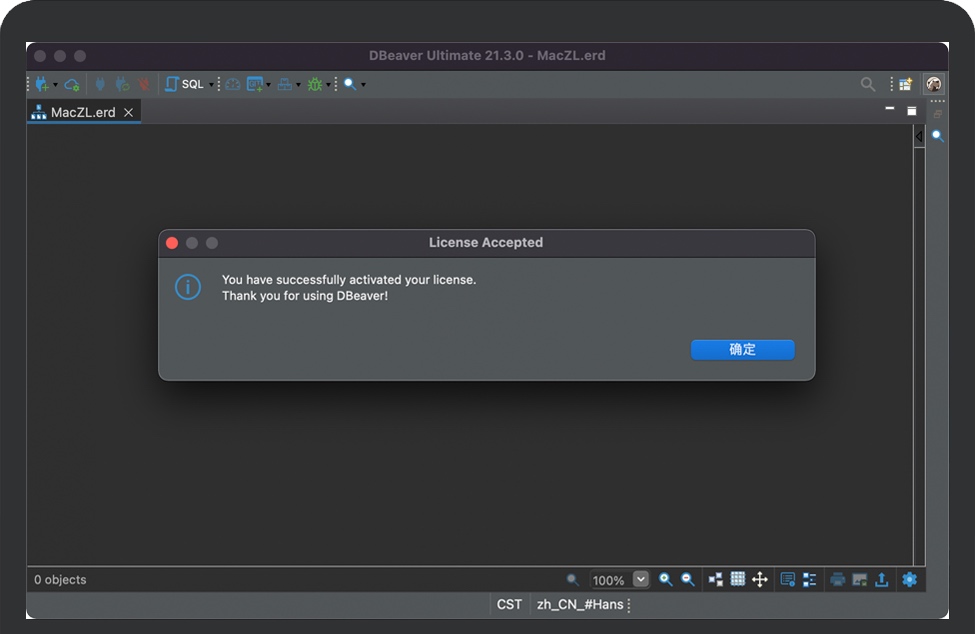Expand dropdown next to toolbar search magnifier
Screen dimensions: 975x634
pyautogui.click(x=364, y=85)
